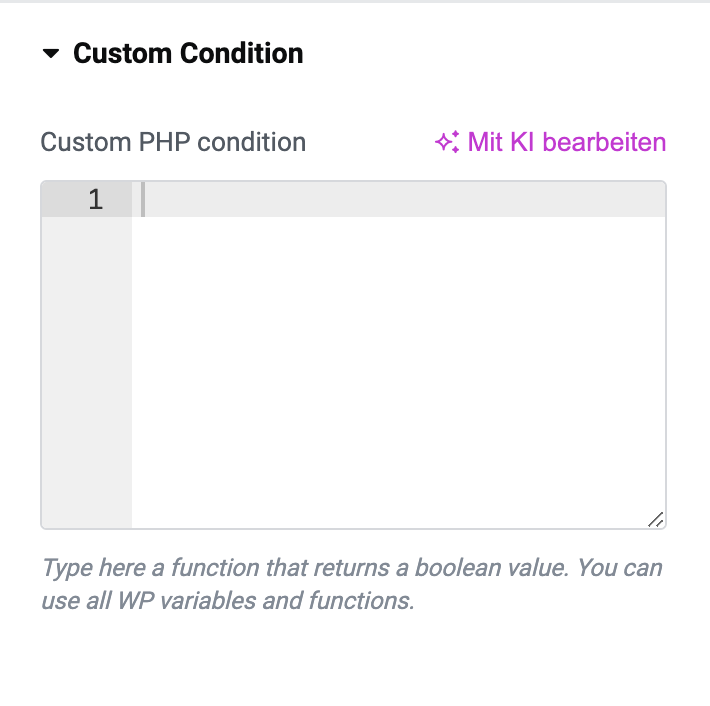Click the blinking text cursor on line 1

click(x=143, y=199)
